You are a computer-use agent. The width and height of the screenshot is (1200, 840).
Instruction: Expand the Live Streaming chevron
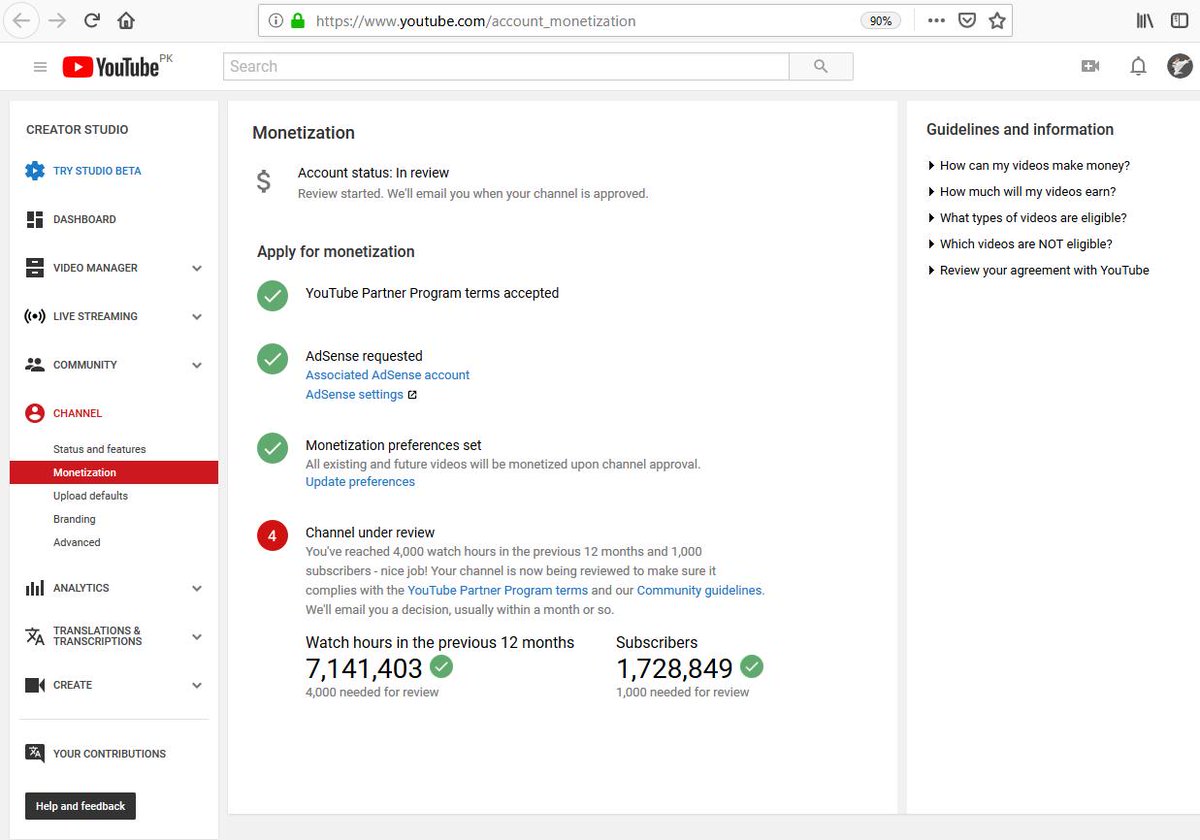pyautogui.click(x=197, y=316)
